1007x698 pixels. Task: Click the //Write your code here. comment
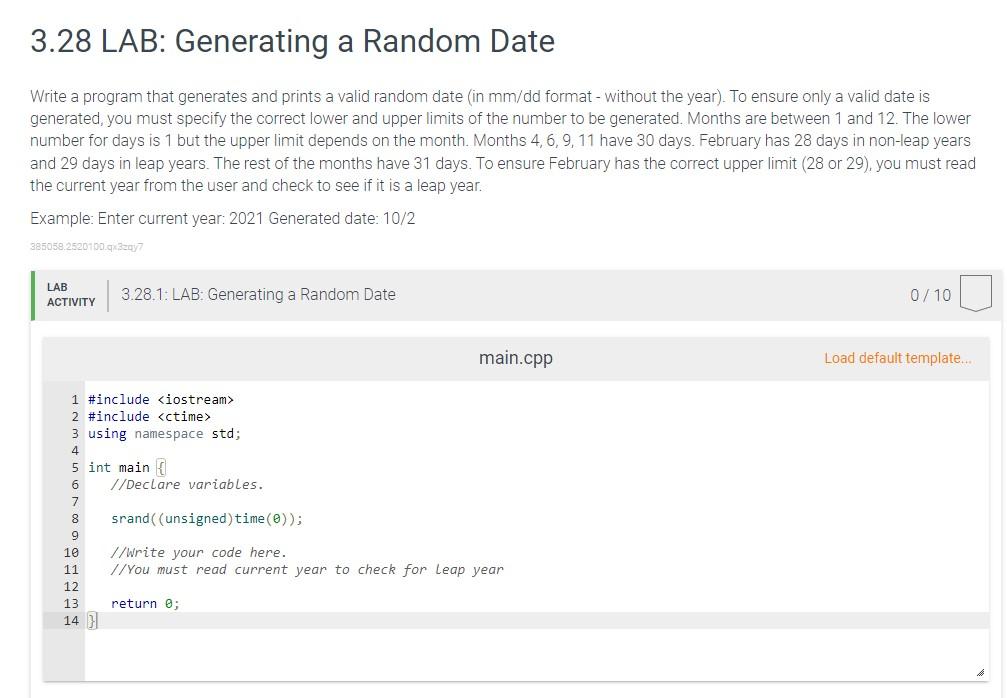point(198,553)
